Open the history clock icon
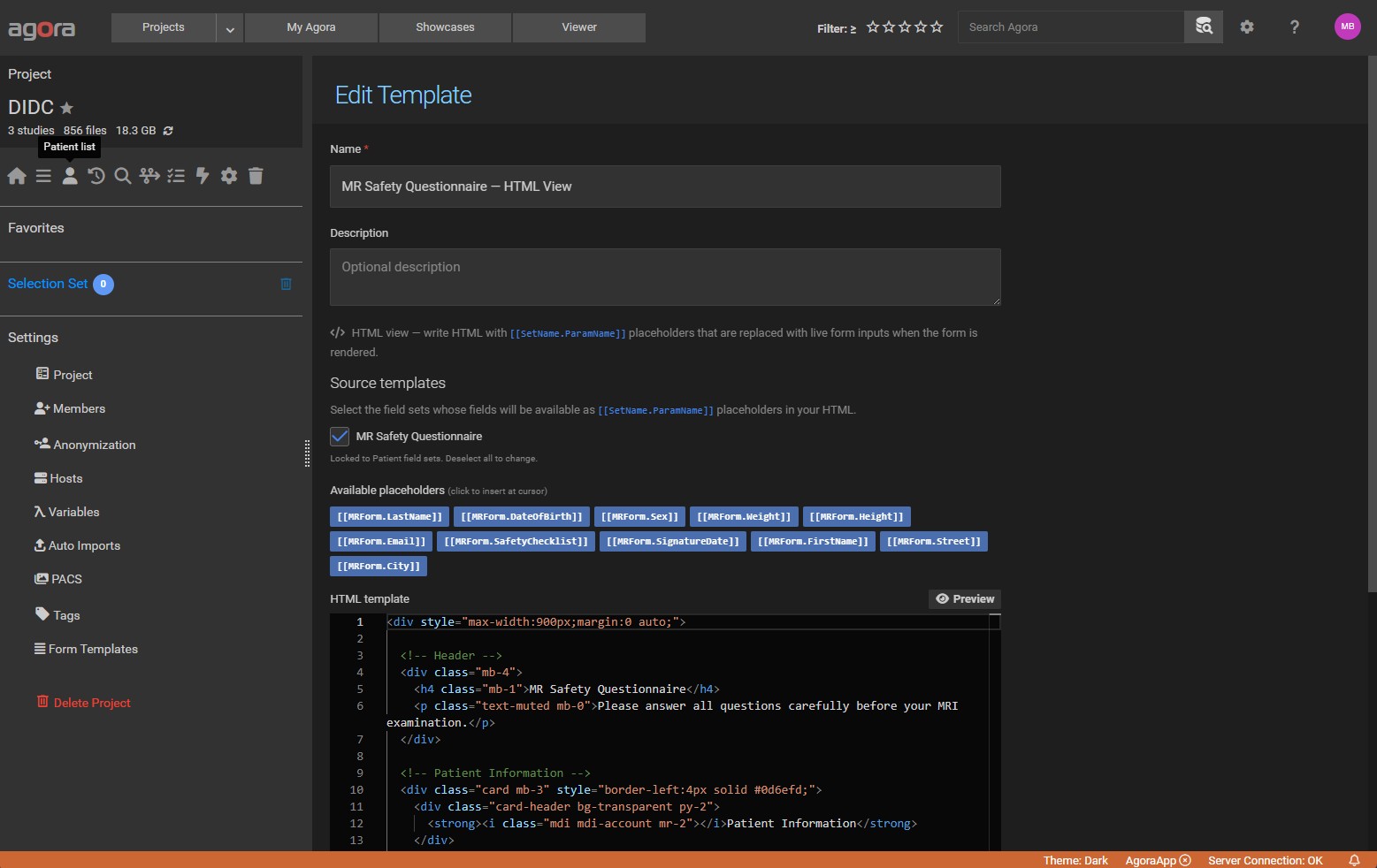Screen dimensions: 1377x868 [x=96, y=176]
